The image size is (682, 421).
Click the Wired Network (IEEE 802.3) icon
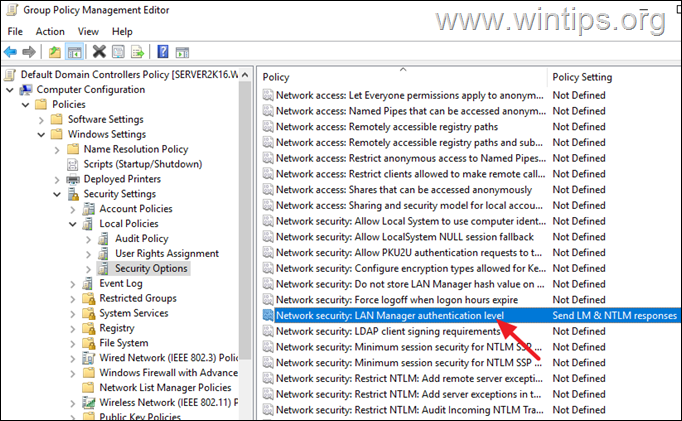[89, 358]
